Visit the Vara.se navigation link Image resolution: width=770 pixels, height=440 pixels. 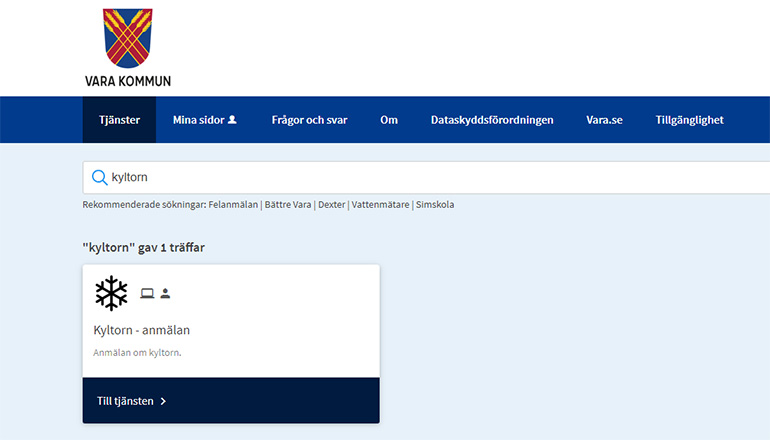point(604,120)
